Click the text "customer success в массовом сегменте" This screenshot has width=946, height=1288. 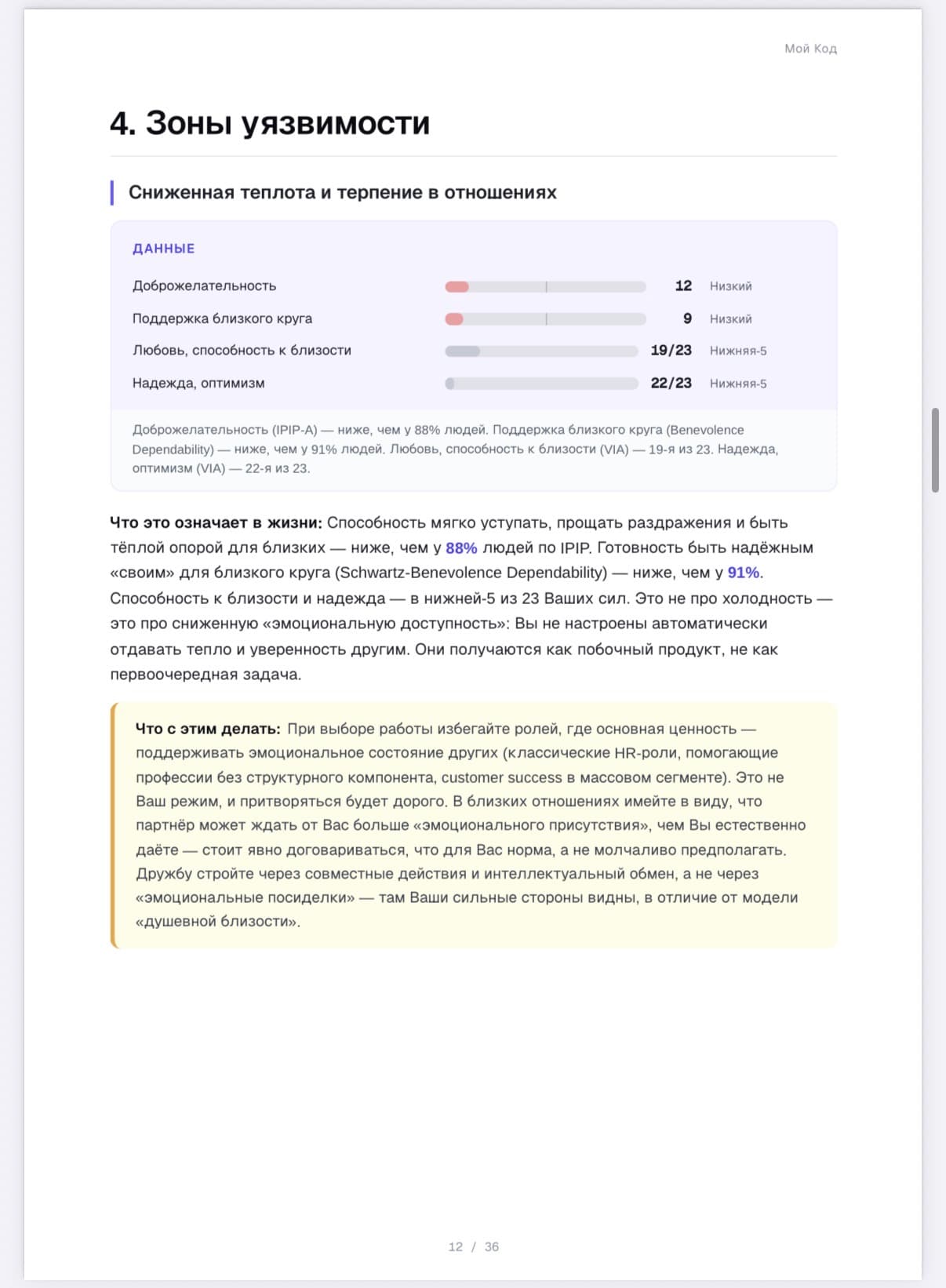tap(581, 778)
